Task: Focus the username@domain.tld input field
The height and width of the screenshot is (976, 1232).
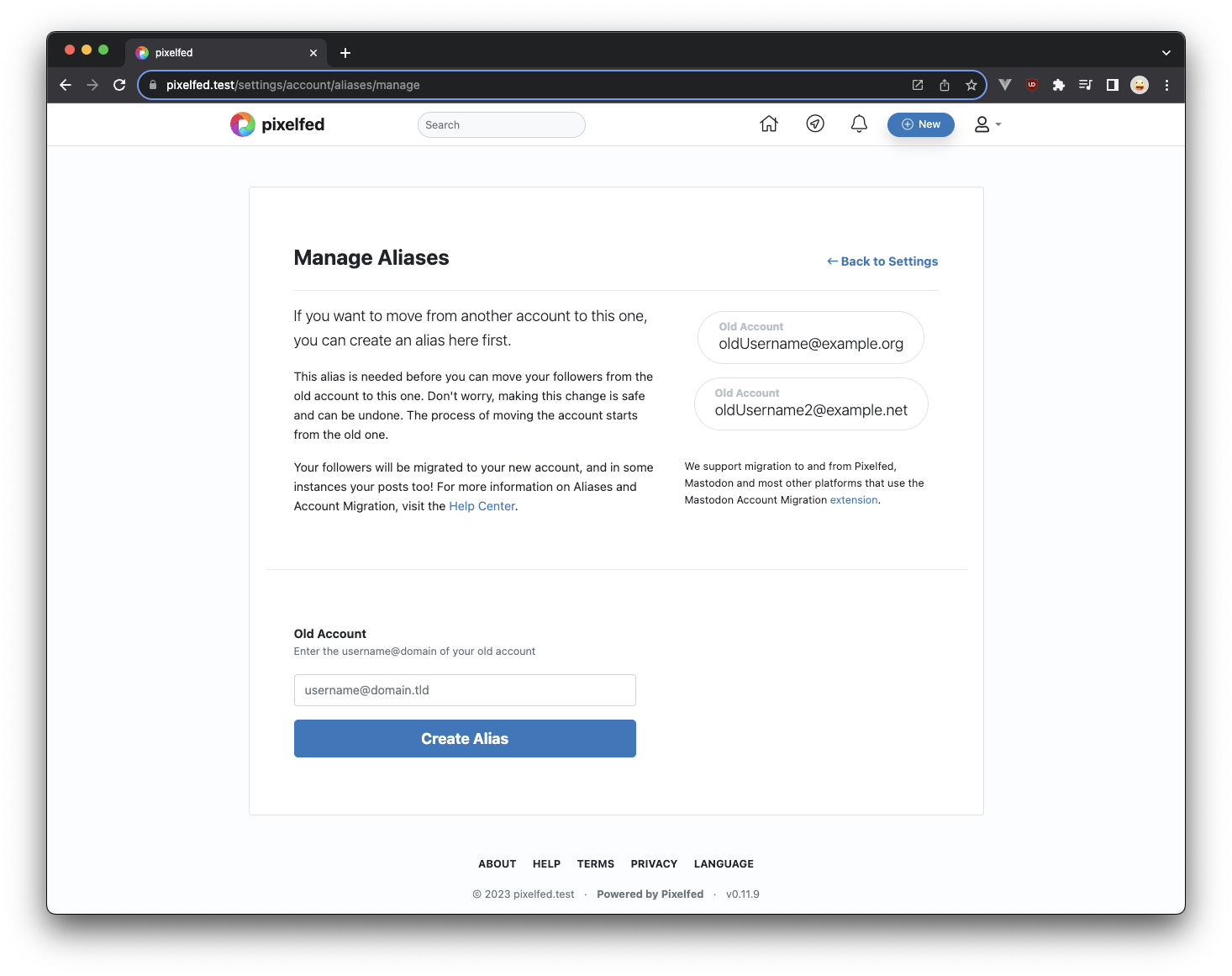Action: (x=464, y=690)
